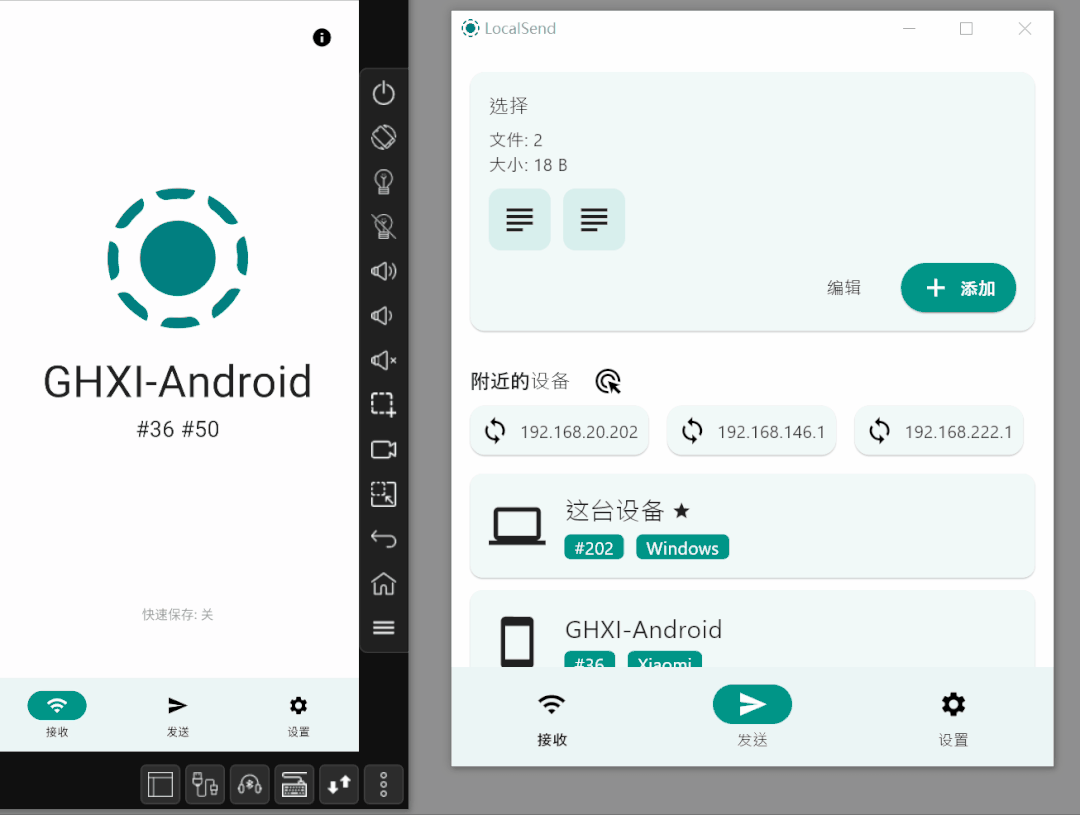This screenshot has width=1080, height=815.
Task: Click the window layout icon in bottom toolbar
Action: (x=160, y=784)
